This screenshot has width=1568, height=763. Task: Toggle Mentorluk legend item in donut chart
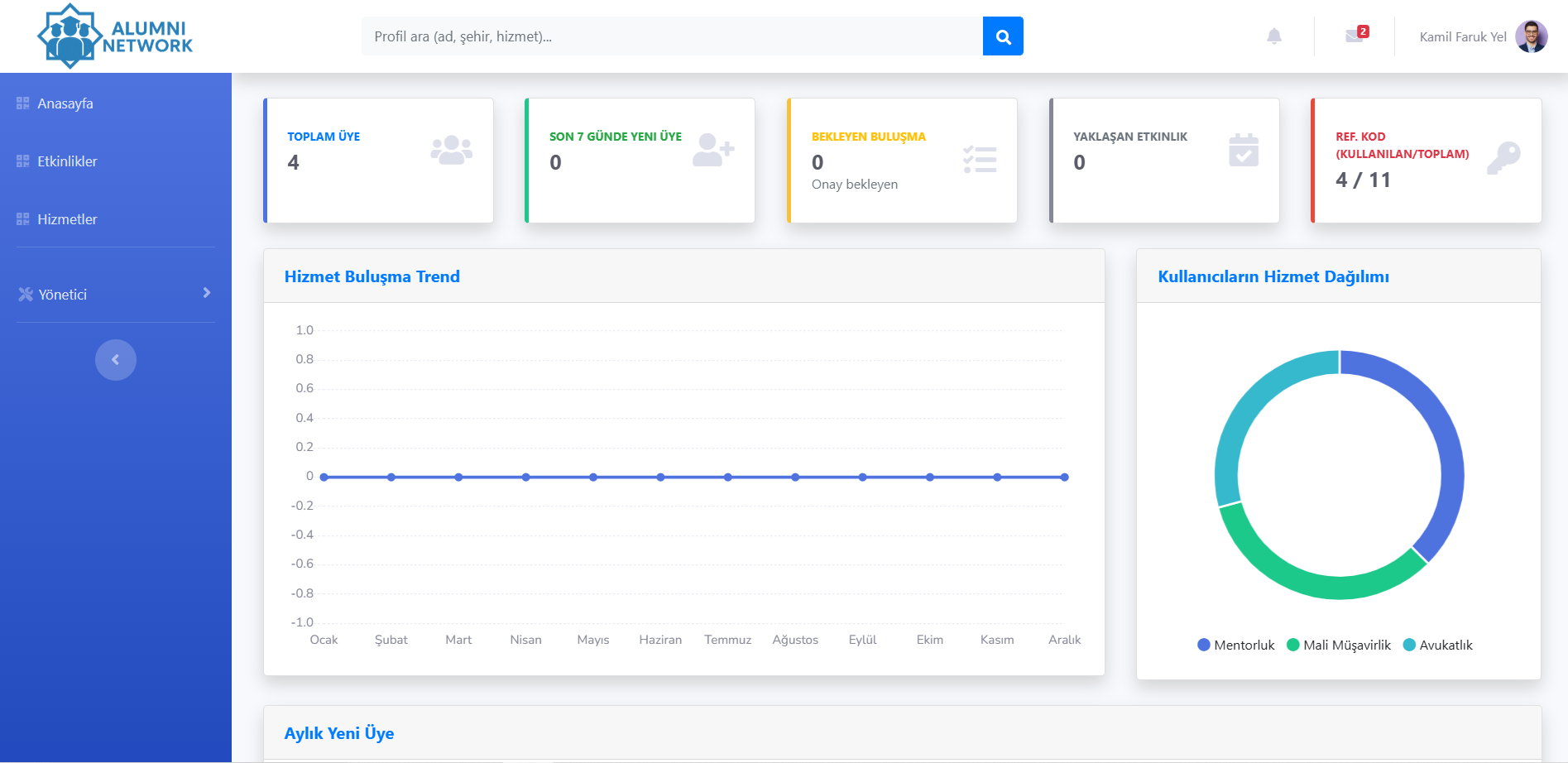[1236, 645]
